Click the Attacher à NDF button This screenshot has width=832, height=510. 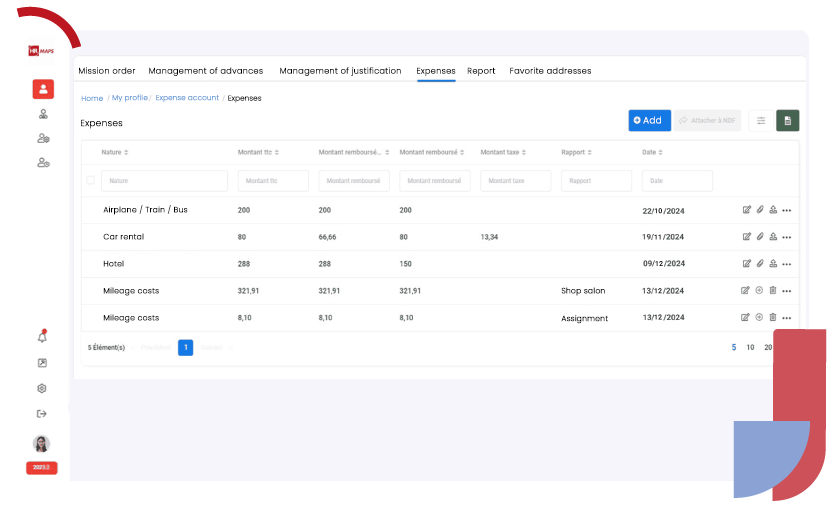[x=707, y=120]
